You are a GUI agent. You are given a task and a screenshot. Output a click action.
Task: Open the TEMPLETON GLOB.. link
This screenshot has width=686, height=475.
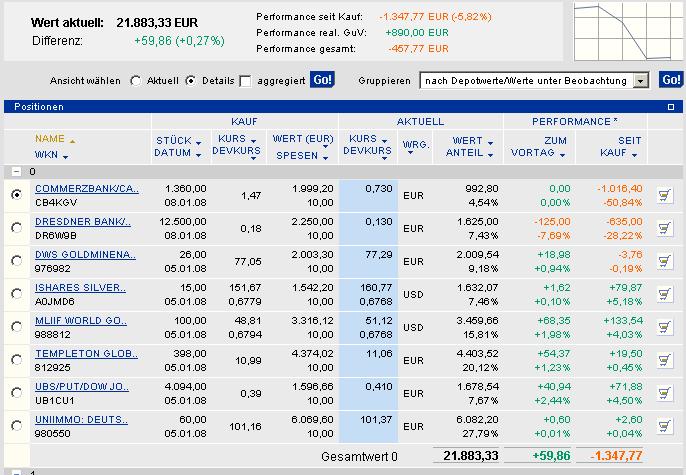point(86,353)
